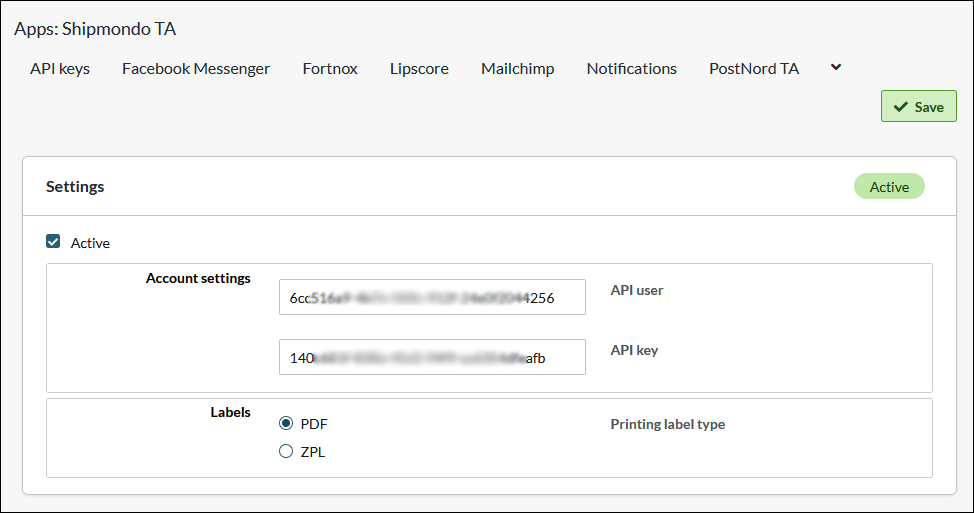This screenshot has width=974, height=513.
Task: Click the Apps: Shipmondo TA page title
Action: pyautogui.click(x=95, y=29)
